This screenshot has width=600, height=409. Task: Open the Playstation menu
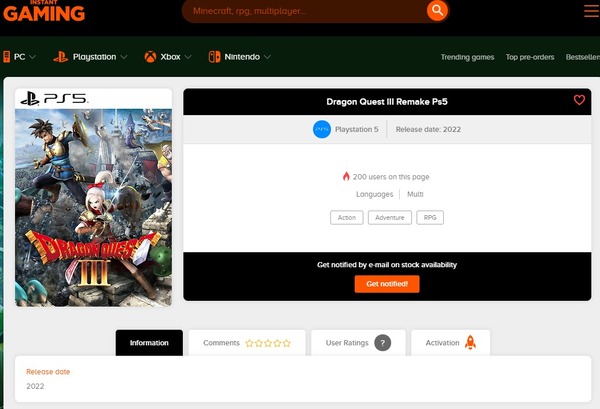point(90,57)
